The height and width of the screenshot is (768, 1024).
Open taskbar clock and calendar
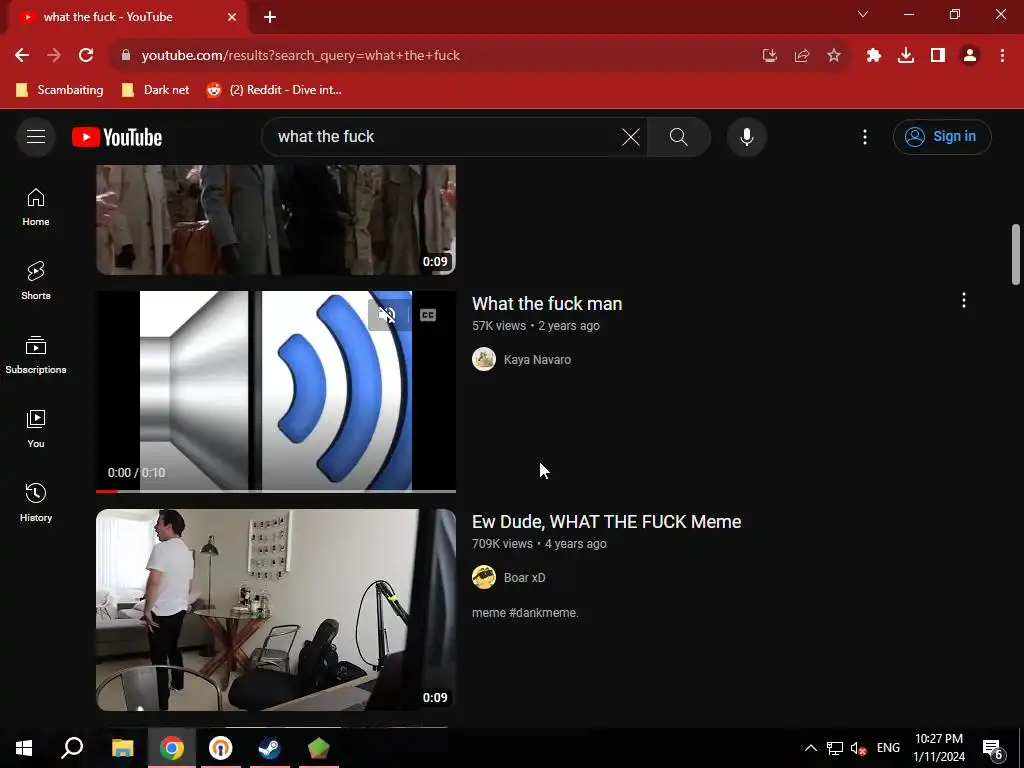pyautogui.click(x=939, y=748)
